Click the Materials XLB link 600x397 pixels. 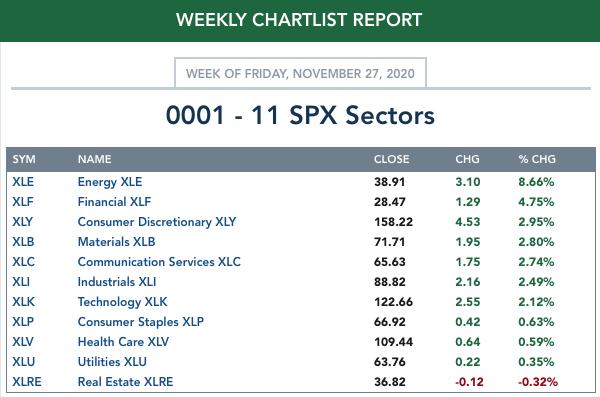pos(116,242)
